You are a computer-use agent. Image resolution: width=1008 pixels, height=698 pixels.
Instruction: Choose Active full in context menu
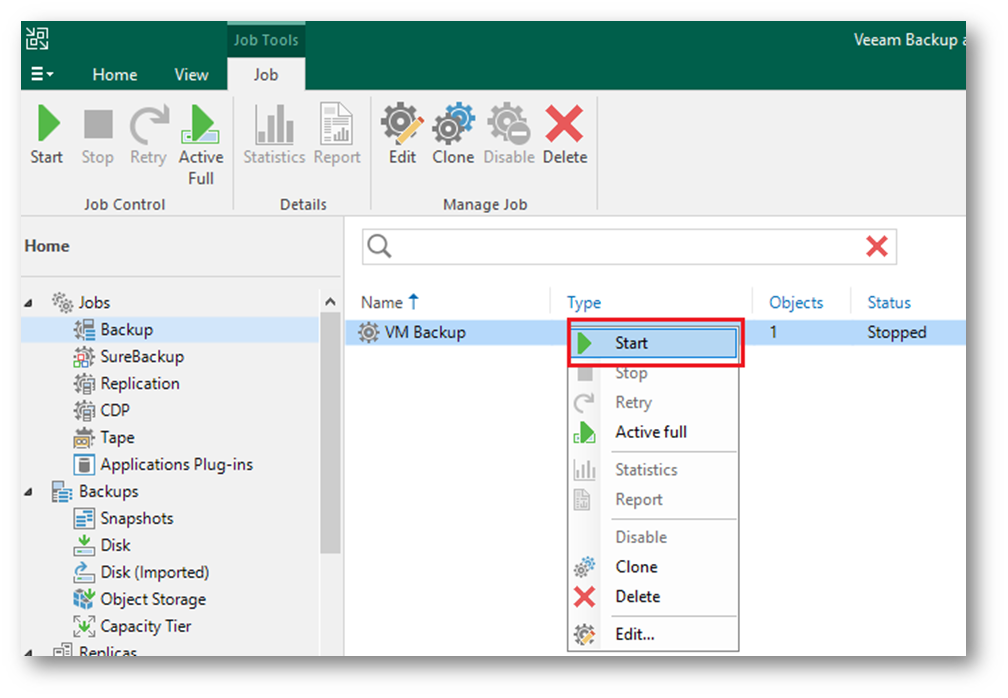[650, 433]
